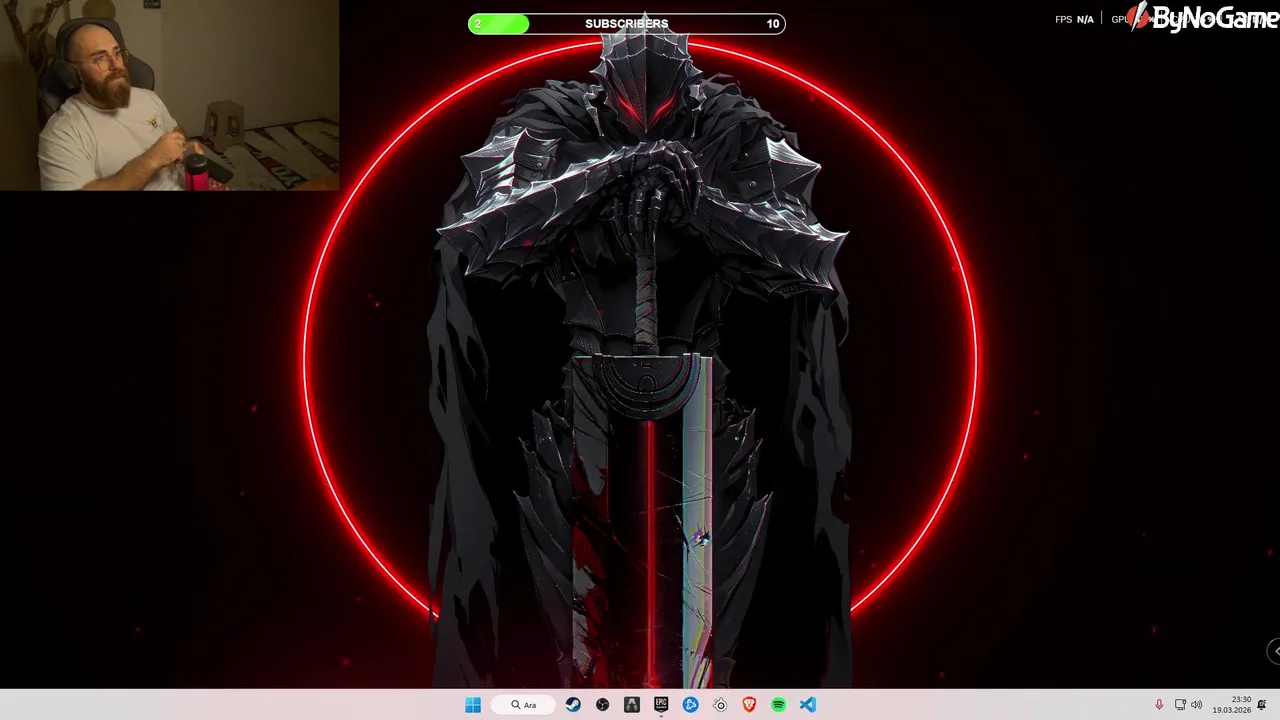Click the SUBSCRIBERS goal progress bar

[627, 24]
